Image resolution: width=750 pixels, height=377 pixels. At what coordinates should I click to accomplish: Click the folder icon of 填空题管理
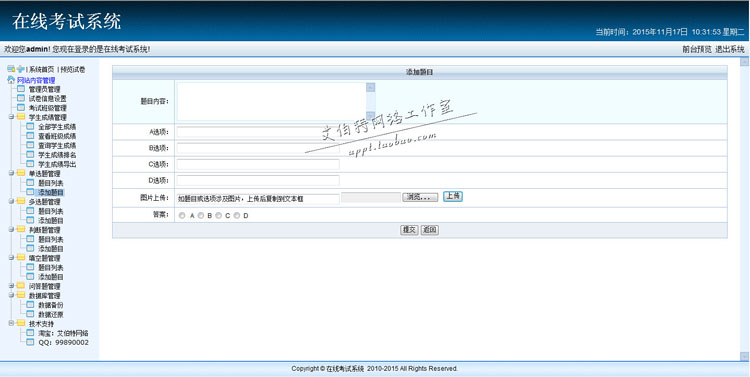coord(21,258)
